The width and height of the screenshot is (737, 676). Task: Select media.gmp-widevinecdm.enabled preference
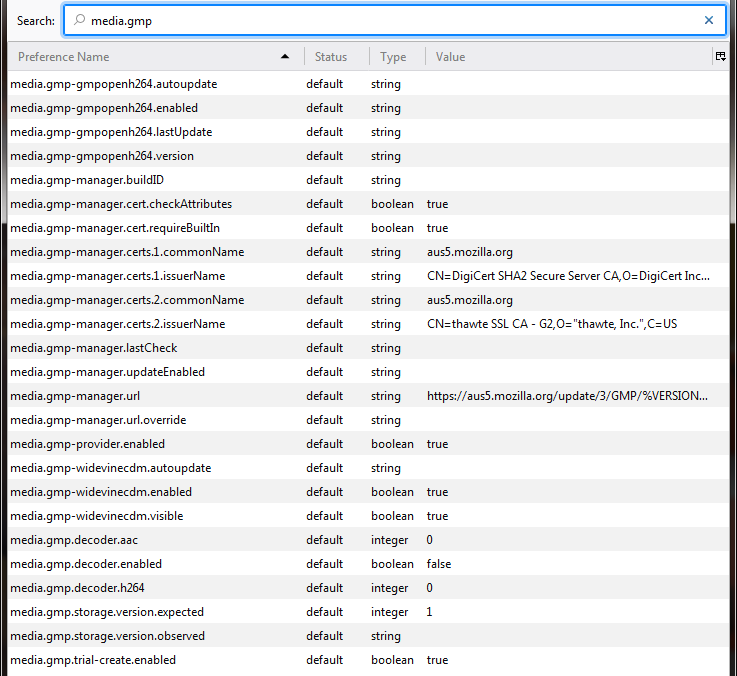[101, 491]
